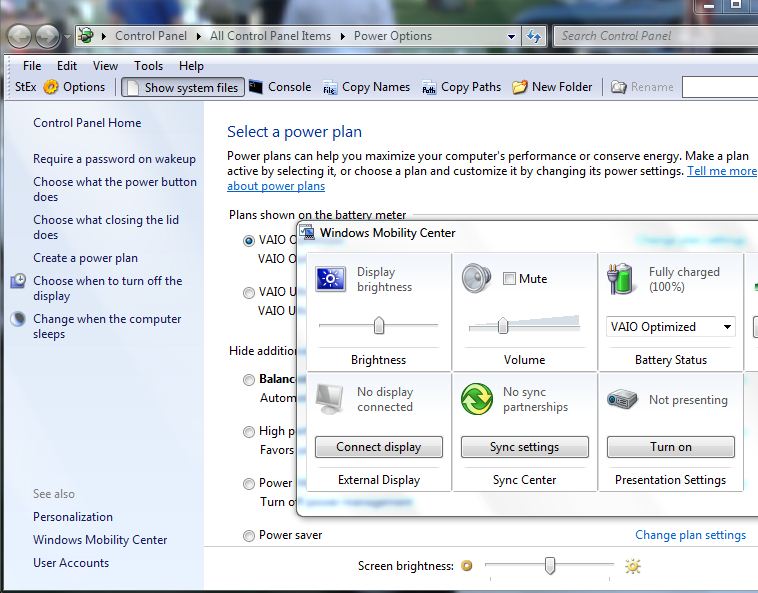Click the New Folder toolbar icon
Viewport: 758px width, 593px height.
click(x=520, y=87)
